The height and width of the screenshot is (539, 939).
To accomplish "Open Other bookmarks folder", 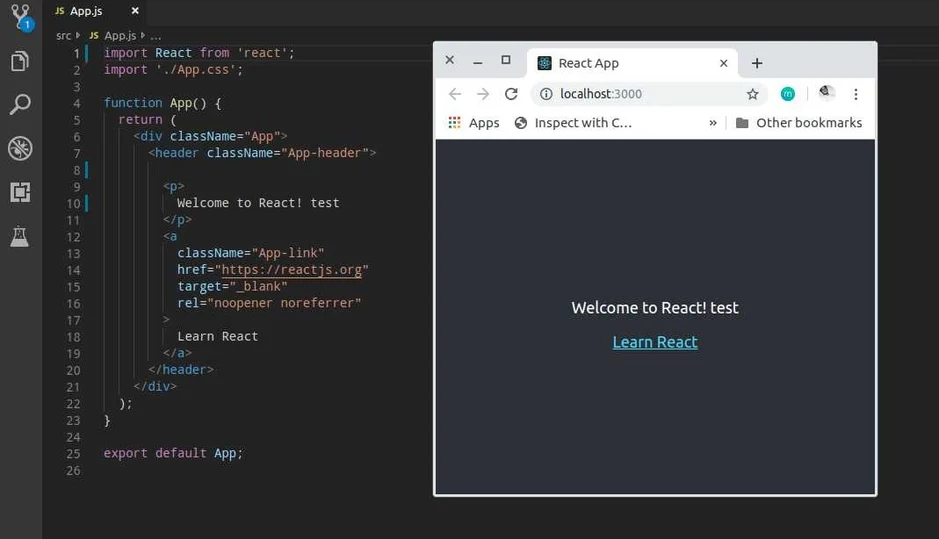I will (799, 123).
